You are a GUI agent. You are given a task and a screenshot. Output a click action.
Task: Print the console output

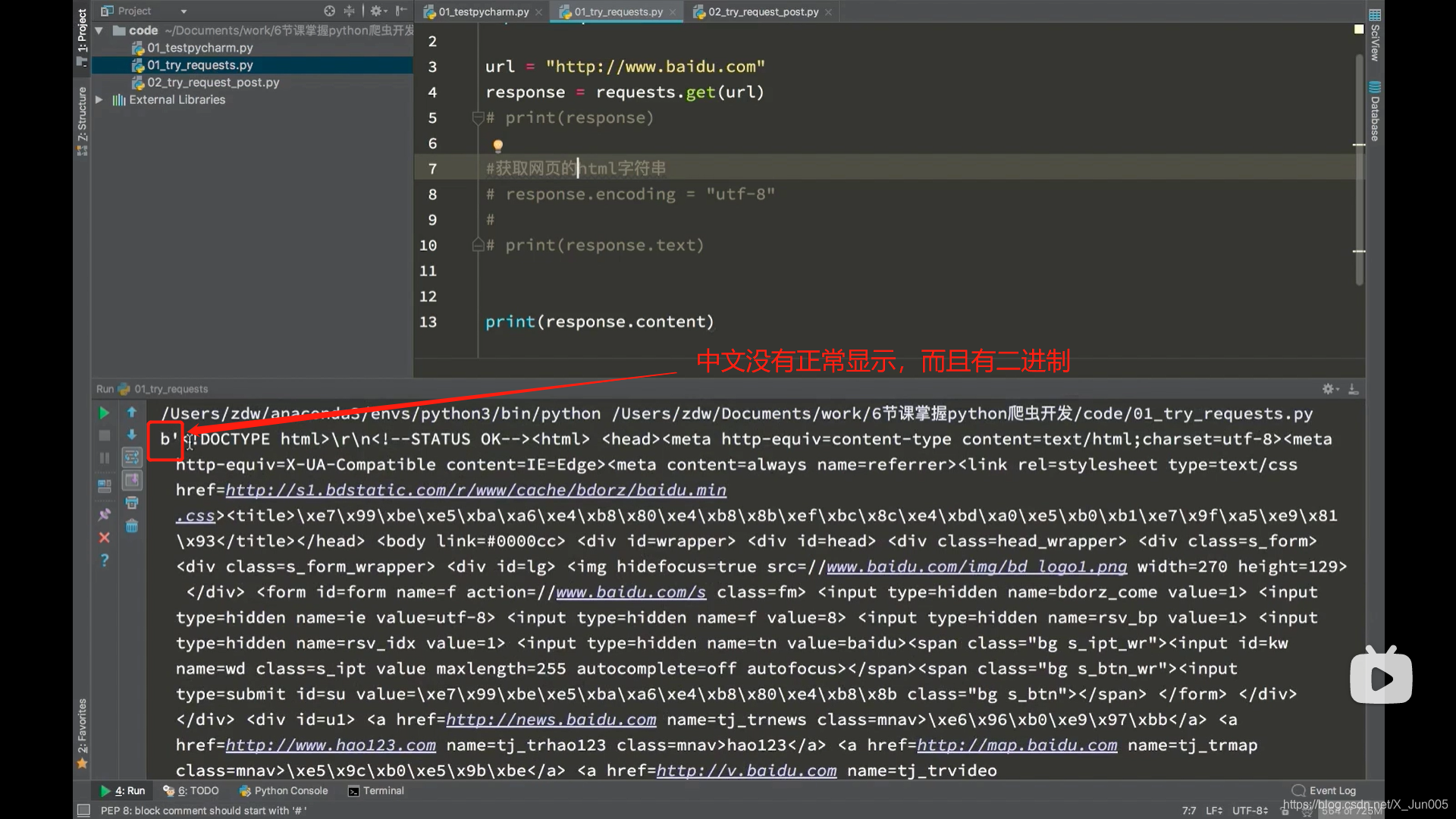[131, 503]
